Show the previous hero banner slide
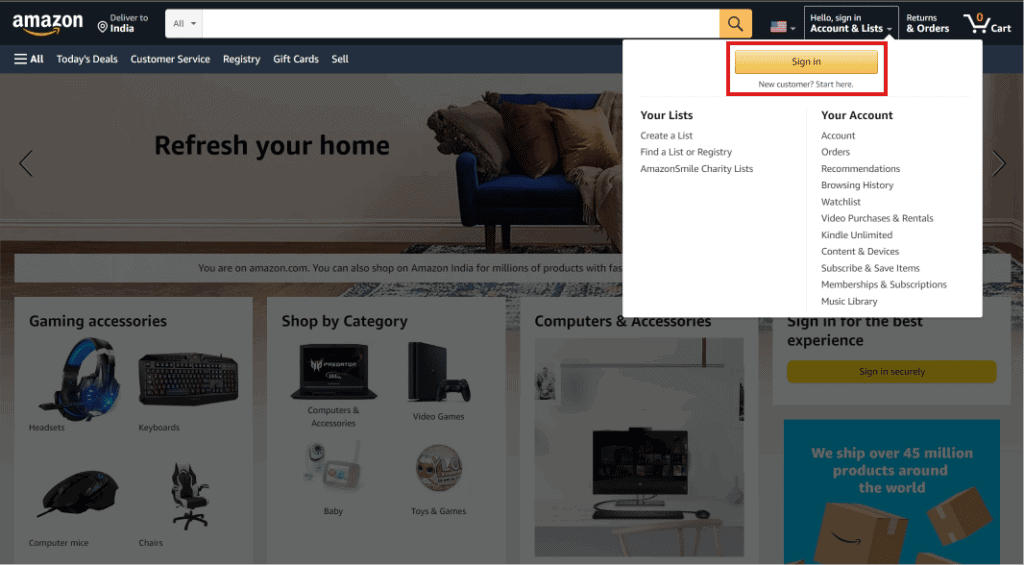 click(x=26, y=163)
